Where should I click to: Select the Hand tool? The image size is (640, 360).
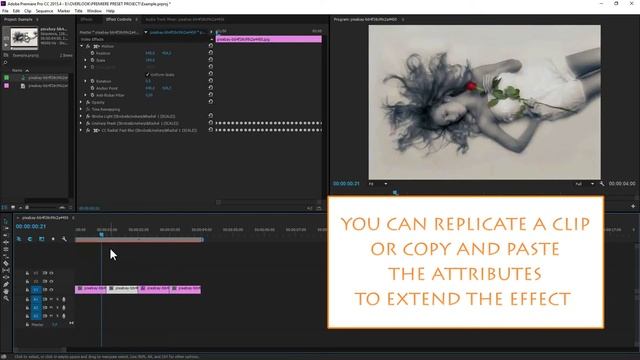click(x=6, y=291)
